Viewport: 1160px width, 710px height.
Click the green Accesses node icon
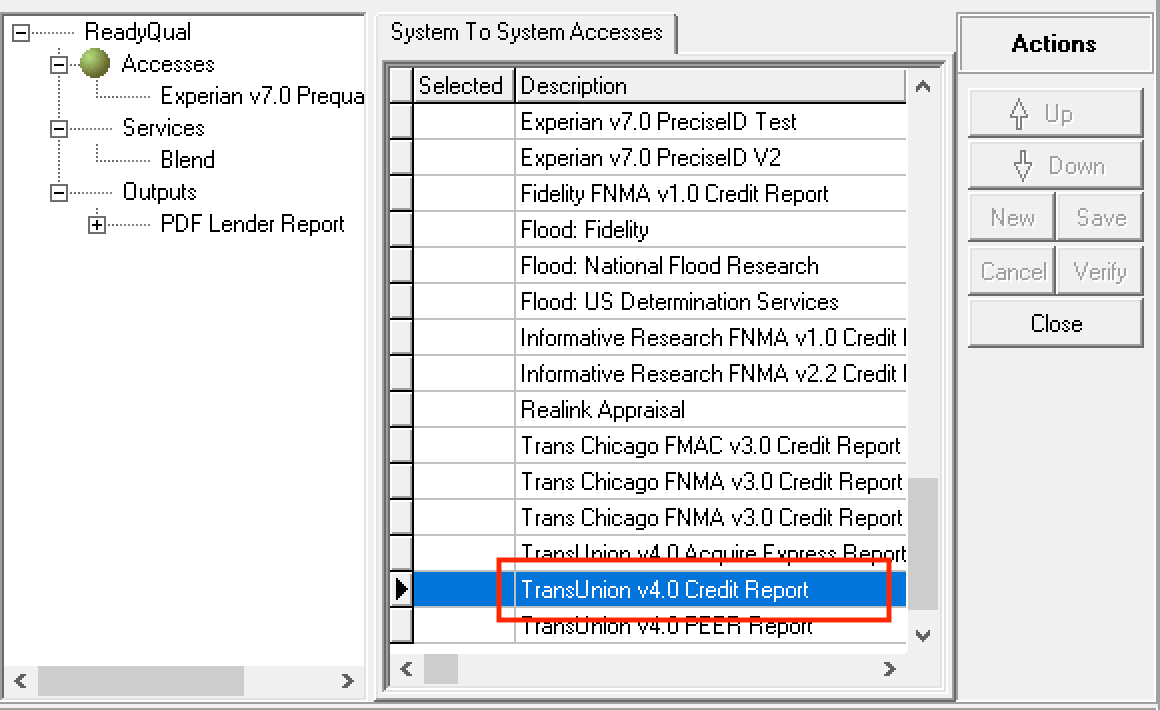95,64
